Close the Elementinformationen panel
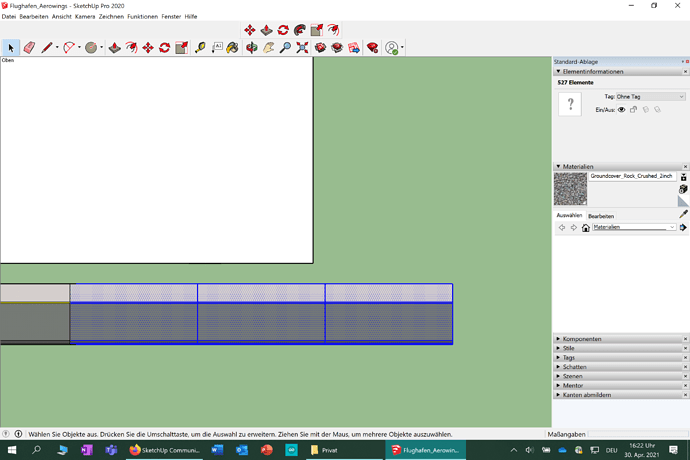Image resolution: width=690 pixels, height=460 pixels. (685, 71)
